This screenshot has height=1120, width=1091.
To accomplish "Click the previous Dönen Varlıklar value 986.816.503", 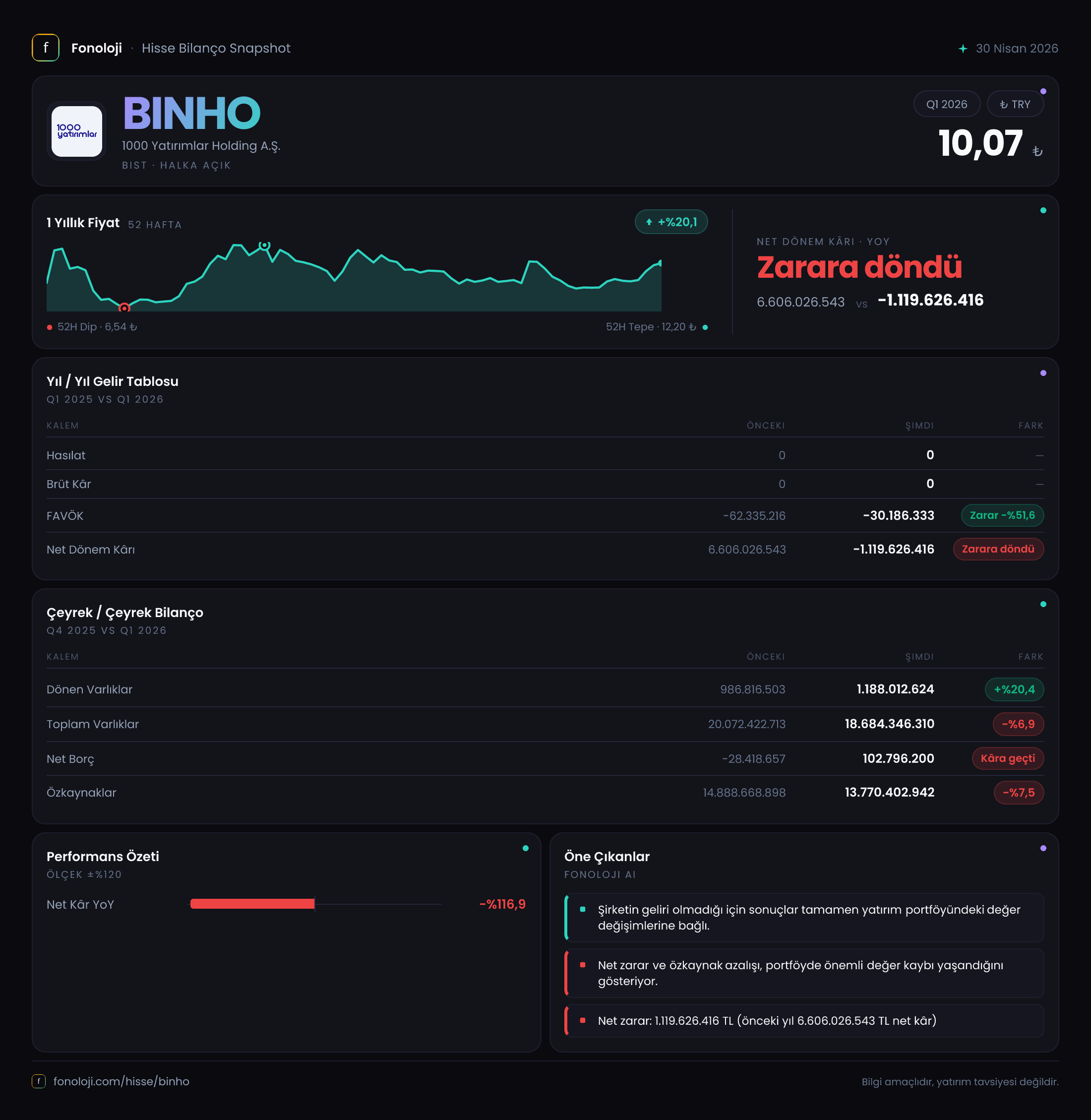I will click(x=753, y=689).
